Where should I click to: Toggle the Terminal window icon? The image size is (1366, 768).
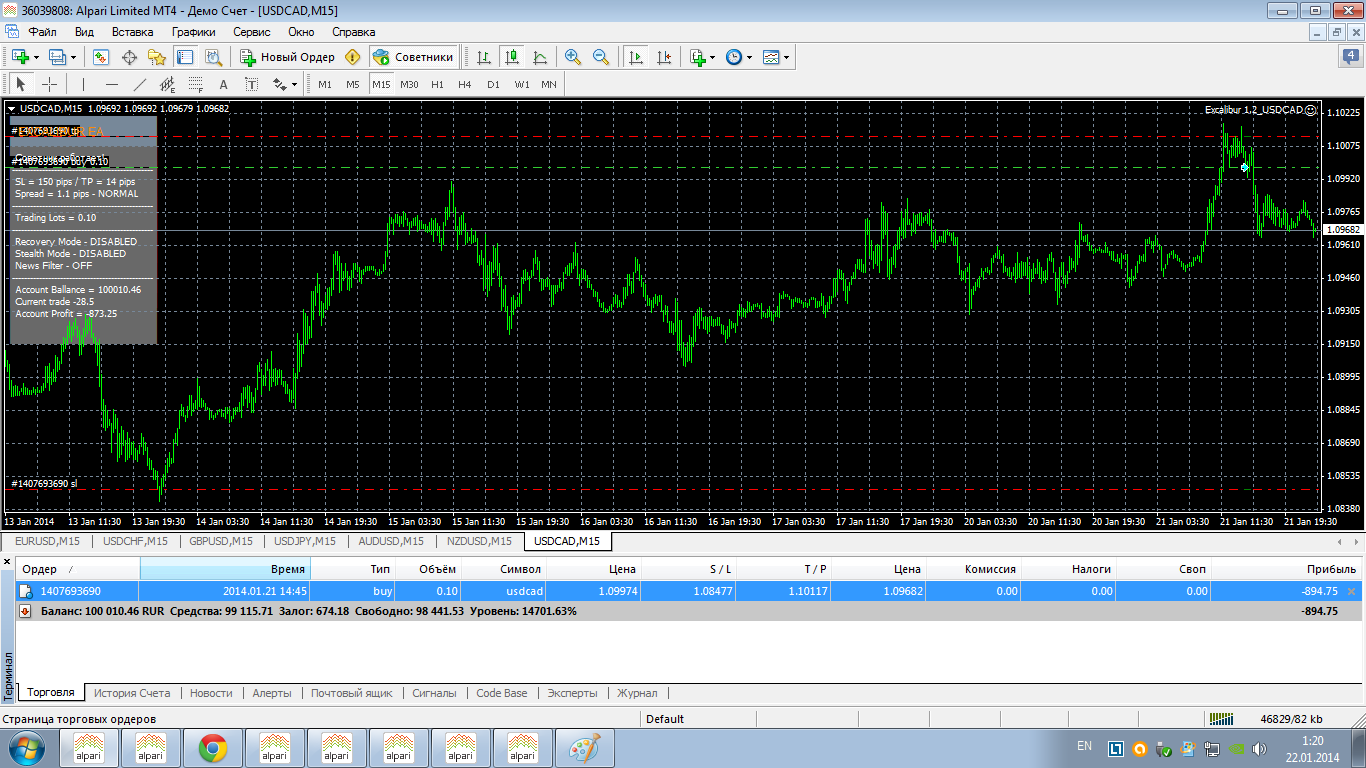coord(184,57)
